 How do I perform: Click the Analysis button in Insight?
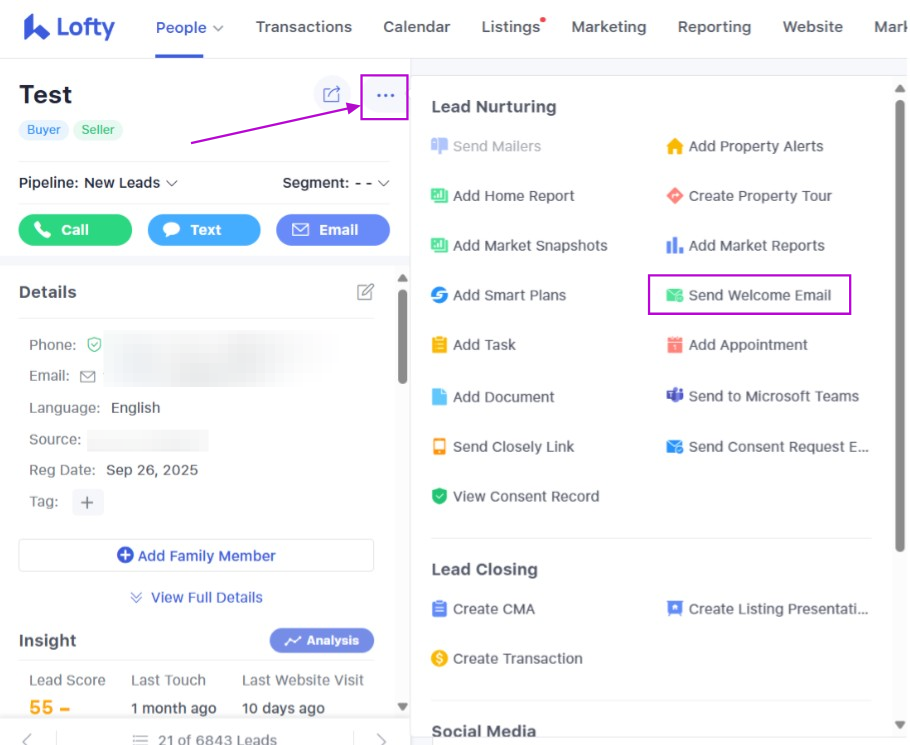[321, 640]
